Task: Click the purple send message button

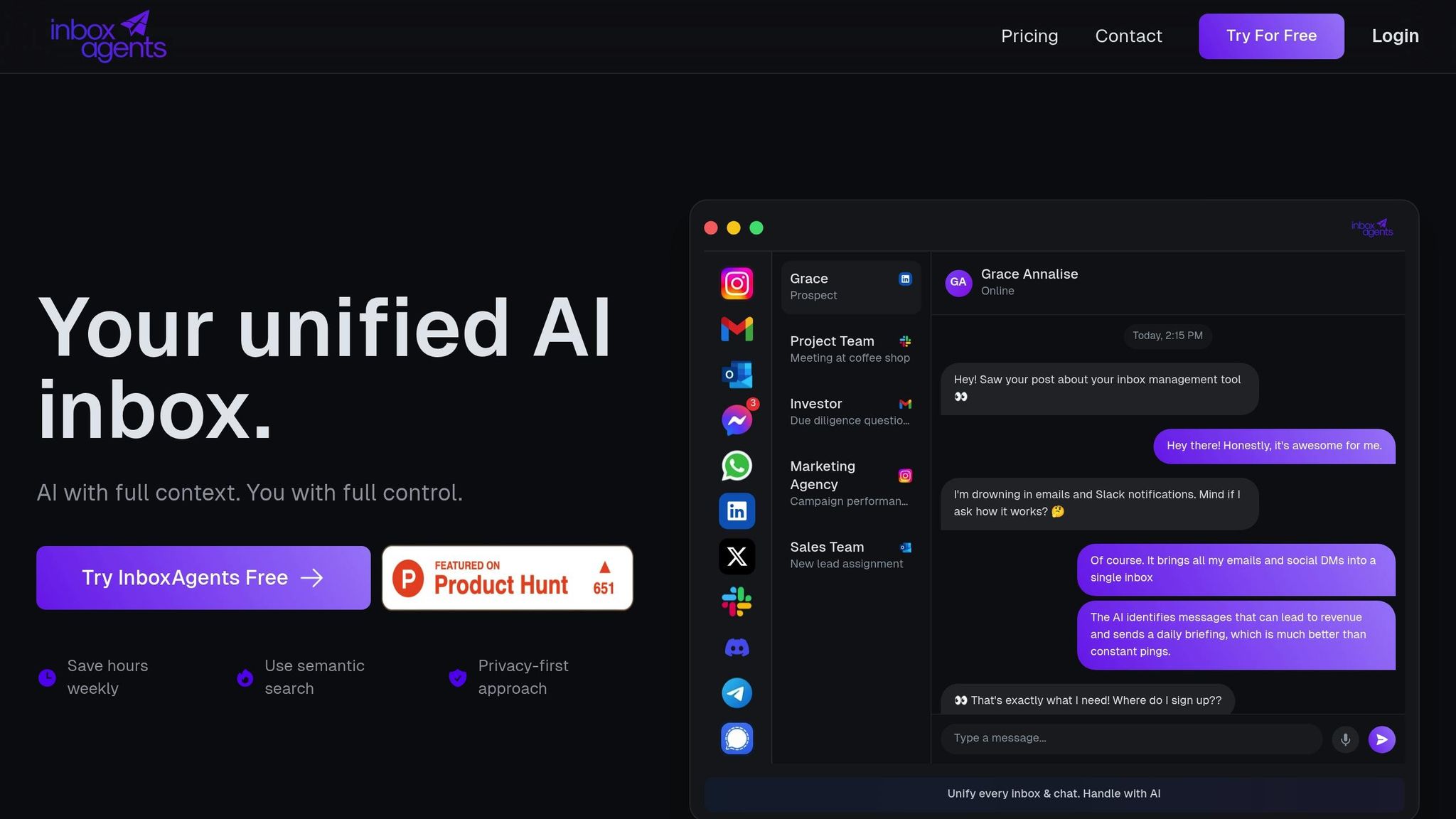Action: click(x=1381, y=739)
